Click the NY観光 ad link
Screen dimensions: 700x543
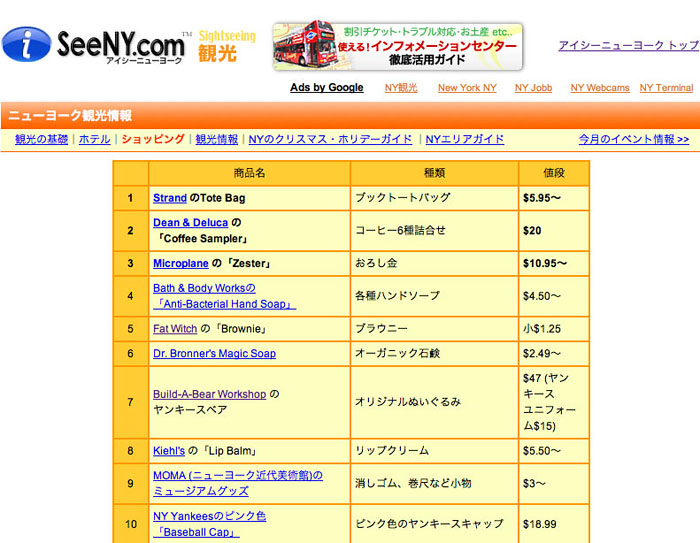pyautogui.click(x=401, y=88)
